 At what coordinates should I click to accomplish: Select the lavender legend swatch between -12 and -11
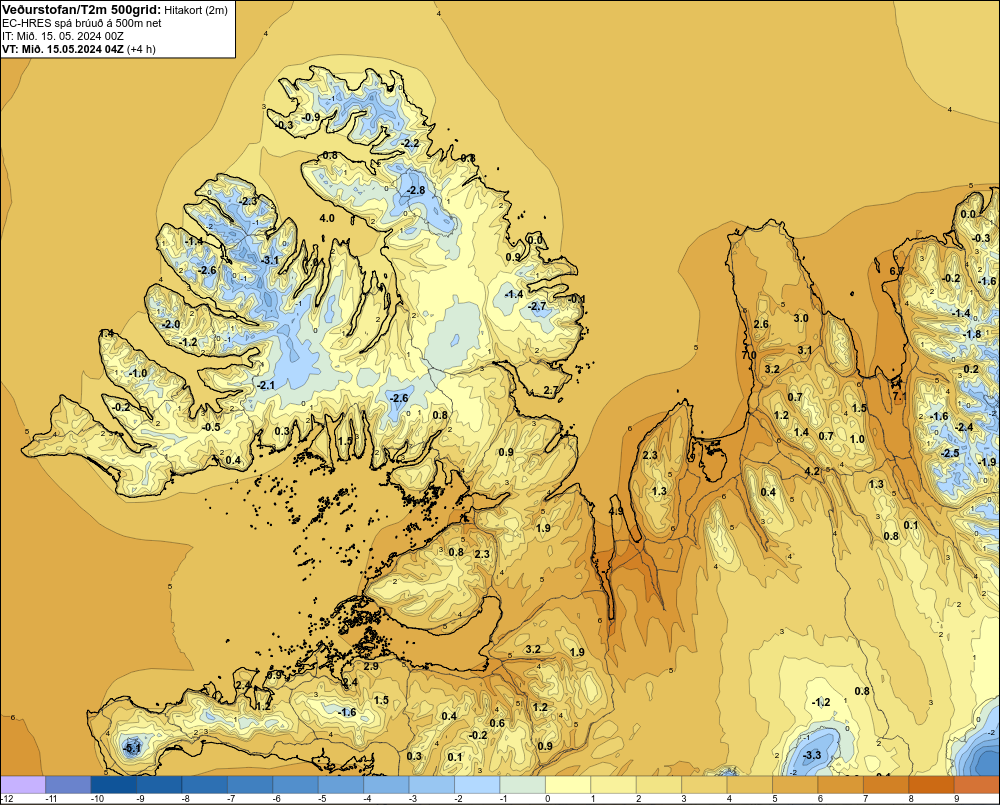[23, 785]
